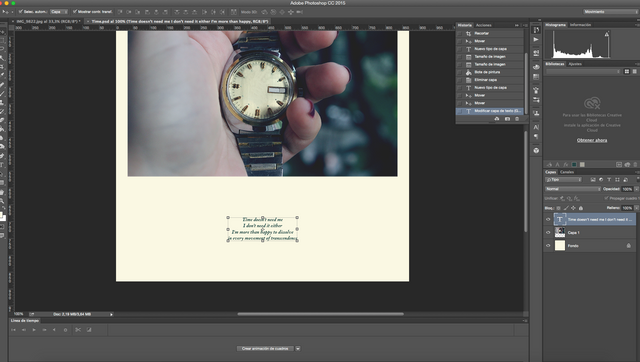Click the scissors split icon in timeline

coord(78,330)
